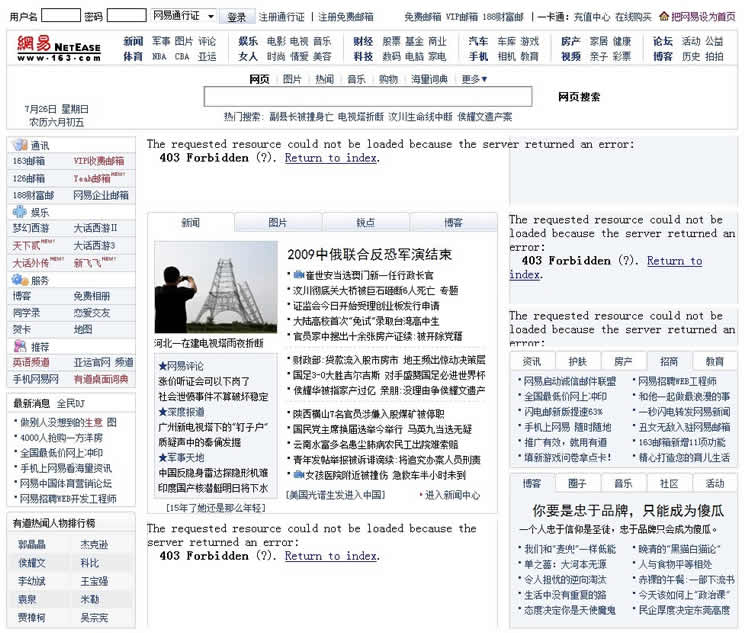Click the 网页搜索 search button
Screen dimensions: 744x633
pos(579,97)
